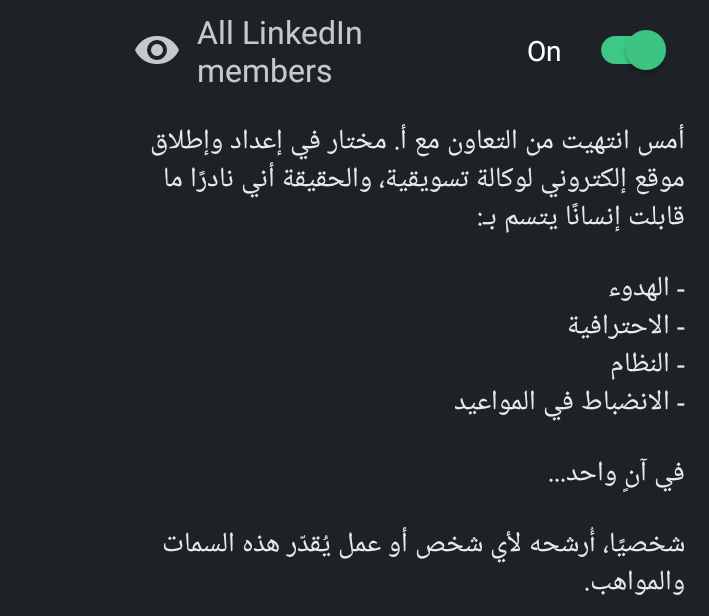
Task: Click the eye visibility icon
Action: coord(157,51)
